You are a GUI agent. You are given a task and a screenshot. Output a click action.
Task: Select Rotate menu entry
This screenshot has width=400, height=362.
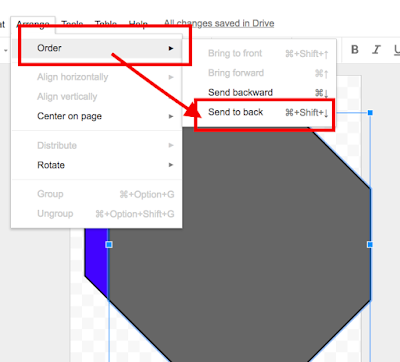tap(97, 165)
